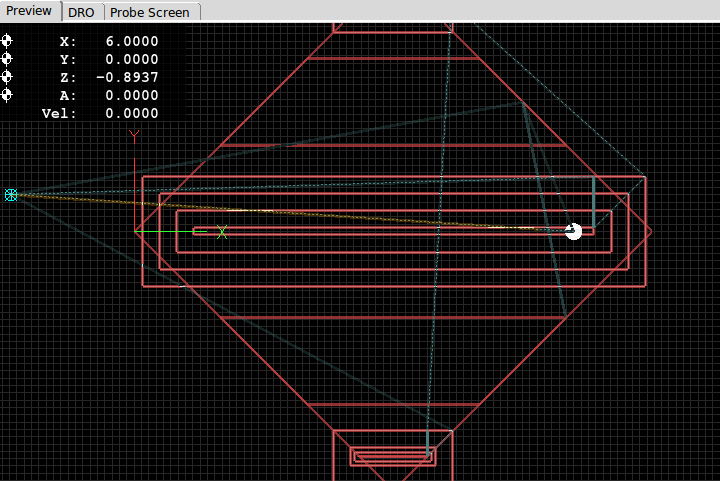Select the Preview tab

click(30, 11)
